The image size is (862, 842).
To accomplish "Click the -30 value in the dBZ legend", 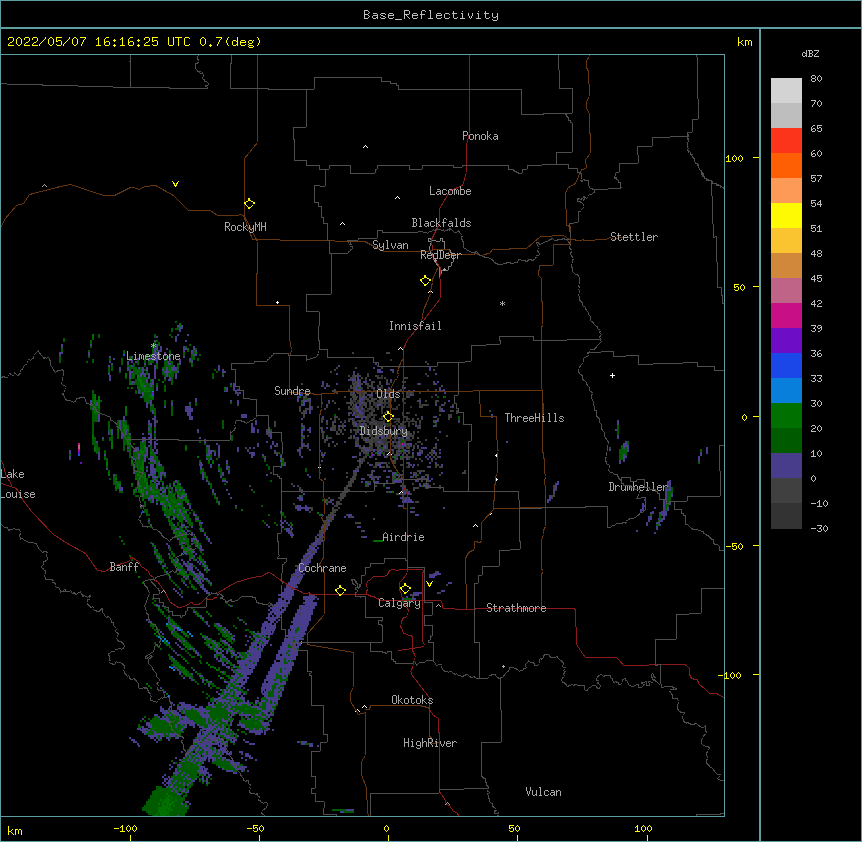I will pyautogui.click(x=819, y=528).
